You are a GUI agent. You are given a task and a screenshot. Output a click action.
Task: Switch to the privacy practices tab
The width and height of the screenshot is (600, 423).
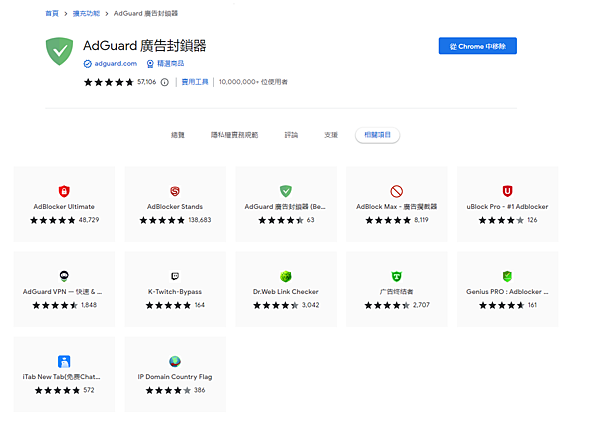[x=235, y=135]
